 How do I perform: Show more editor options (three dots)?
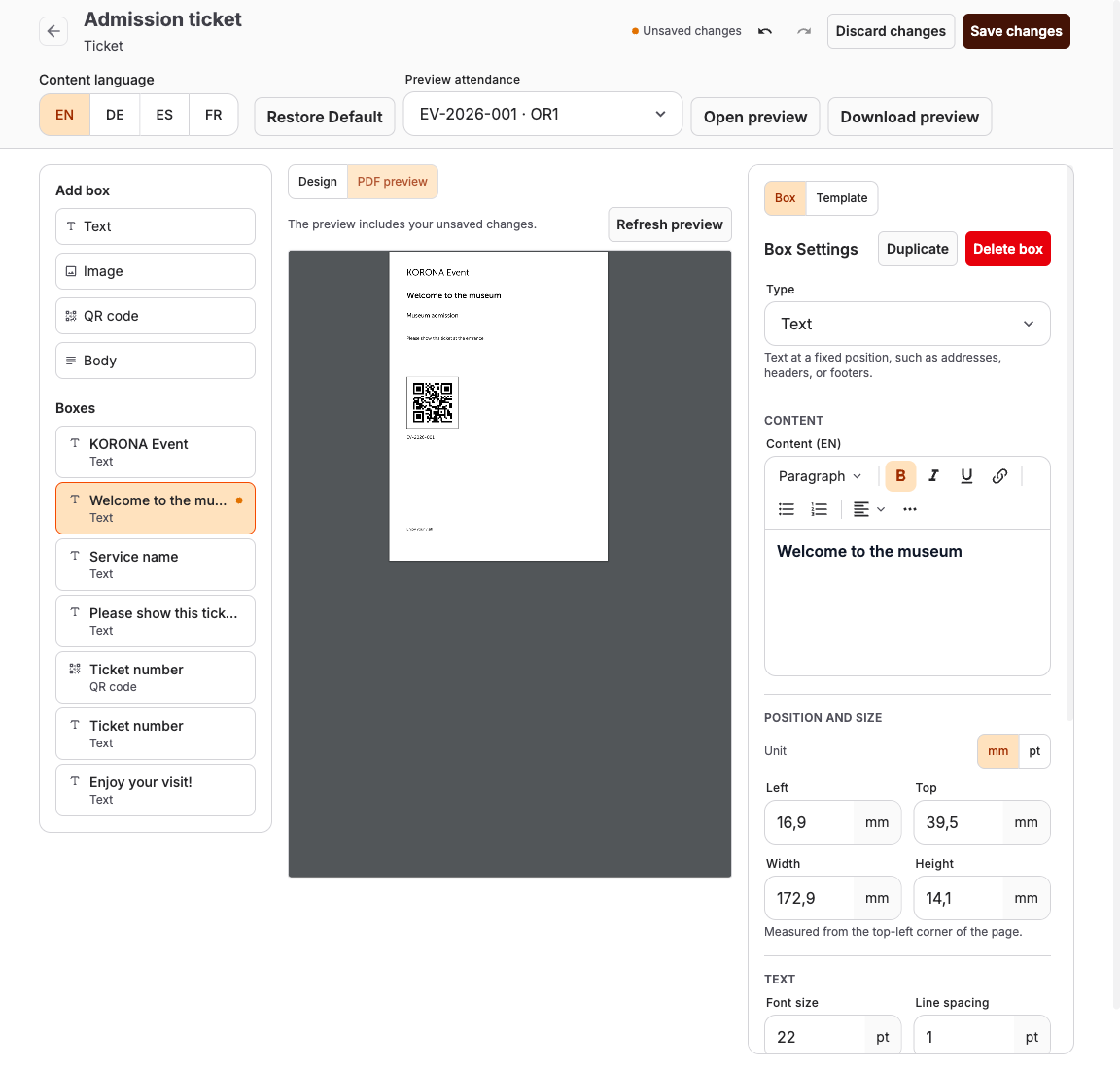click(x=909, y=509)
